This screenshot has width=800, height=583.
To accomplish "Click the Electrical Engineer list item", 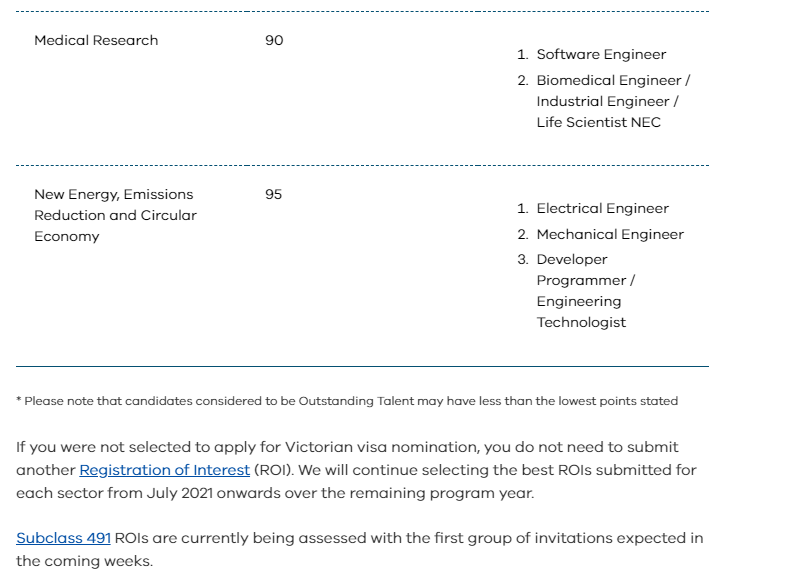I will pyautogui.click(x=602, y=209).
